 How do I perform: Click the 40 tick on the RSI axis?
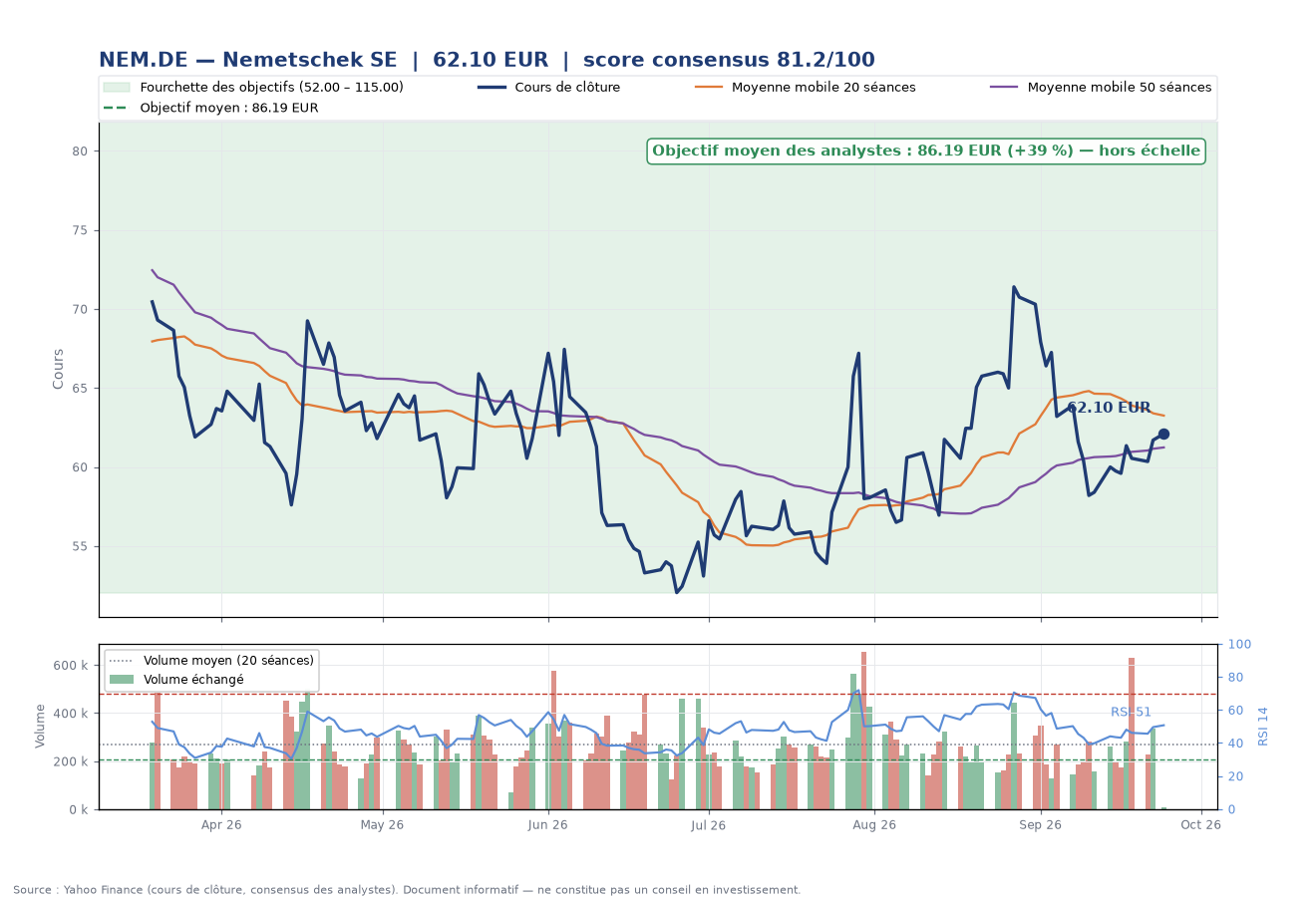tap(1234, 744)
